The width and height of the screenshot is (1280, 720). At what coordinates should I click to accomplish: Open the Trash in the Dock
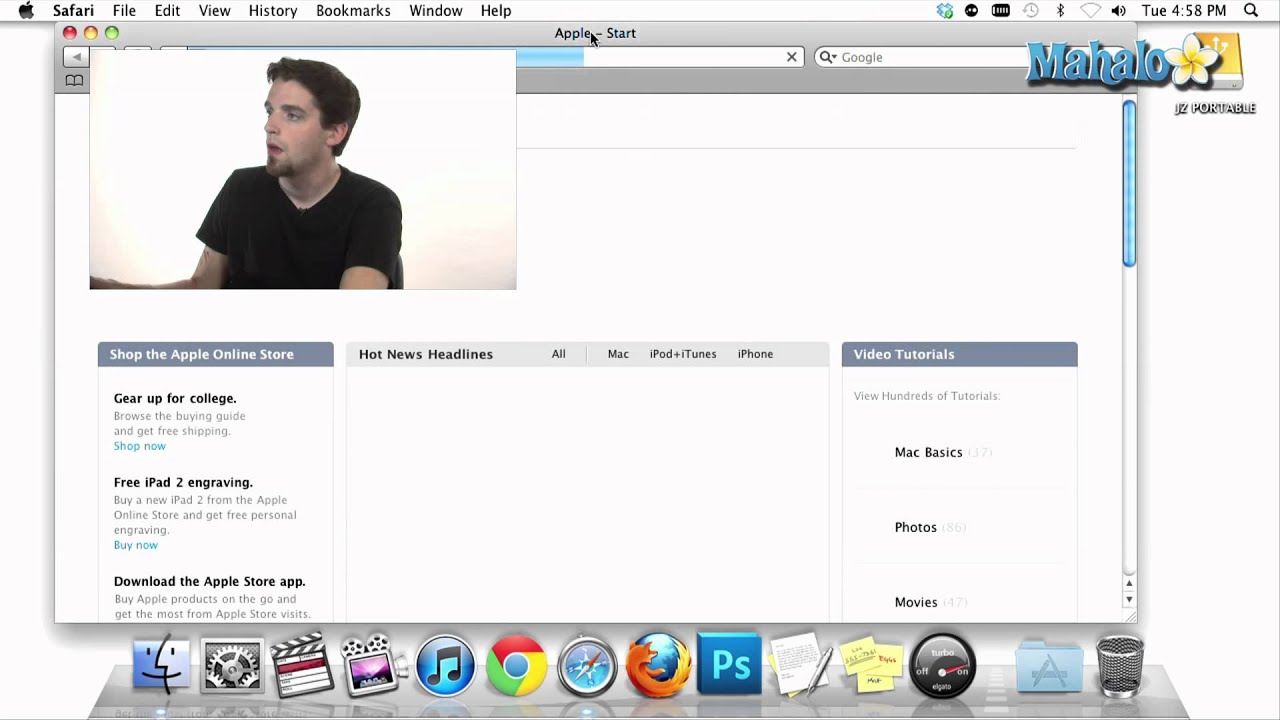click(1119, 665)
